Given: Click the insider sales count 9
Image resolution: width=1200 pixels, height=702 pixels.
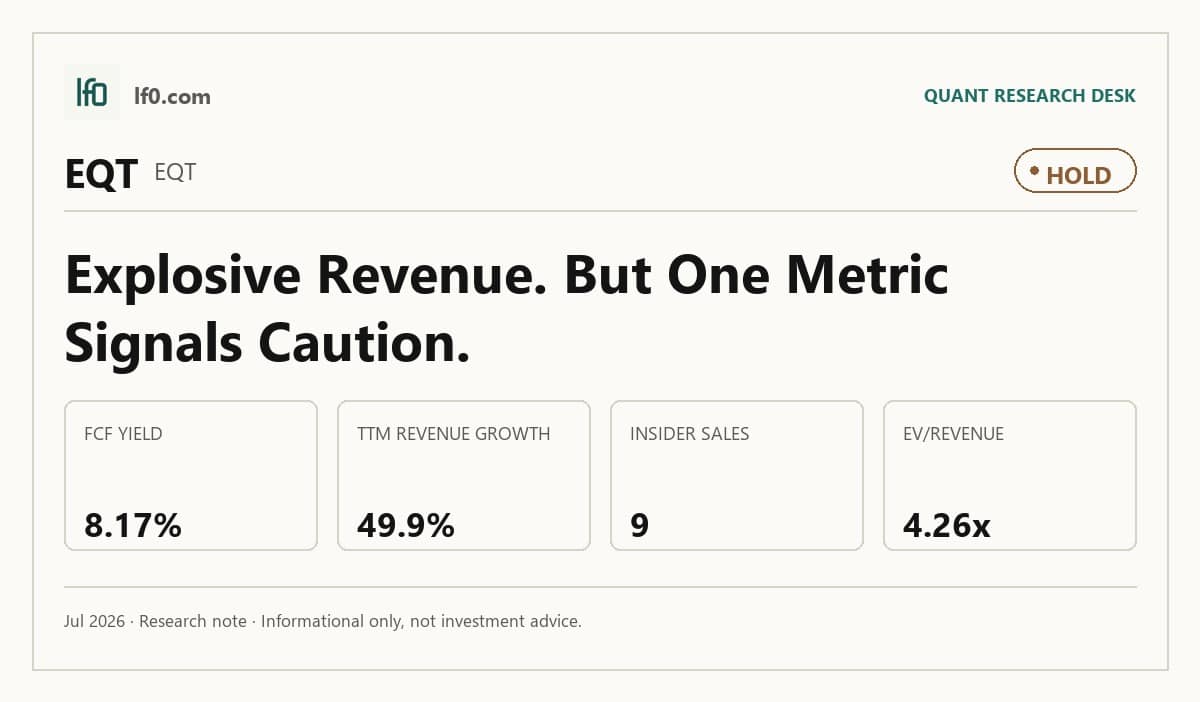Looking at the screenshot, I should point(640,525).
